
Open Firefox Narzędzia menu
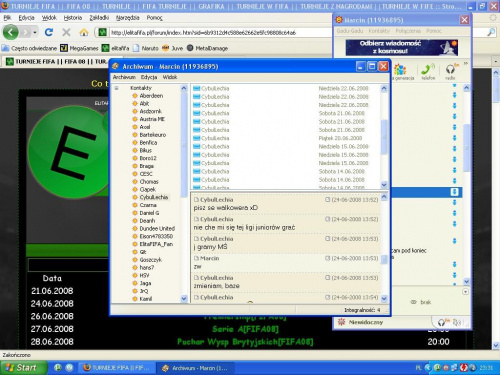coord(128,18)
